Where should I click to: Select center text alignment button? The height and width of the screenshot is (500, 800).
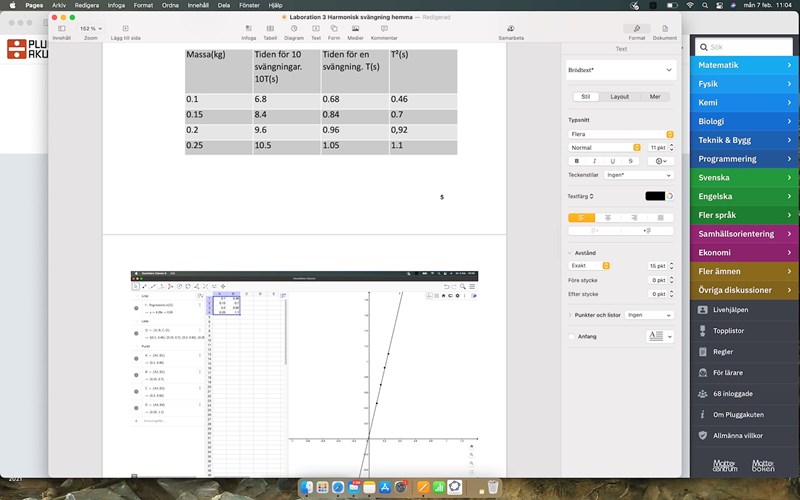click(x=607, y=217)
